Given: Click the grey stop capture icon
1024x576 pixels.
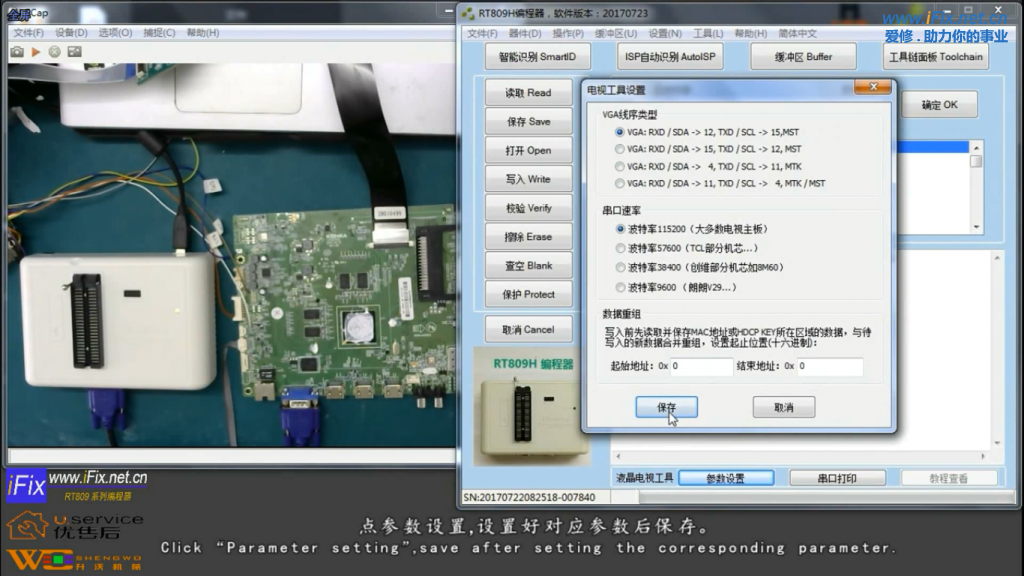Looking at the screenshot, I should coord(54,51).
